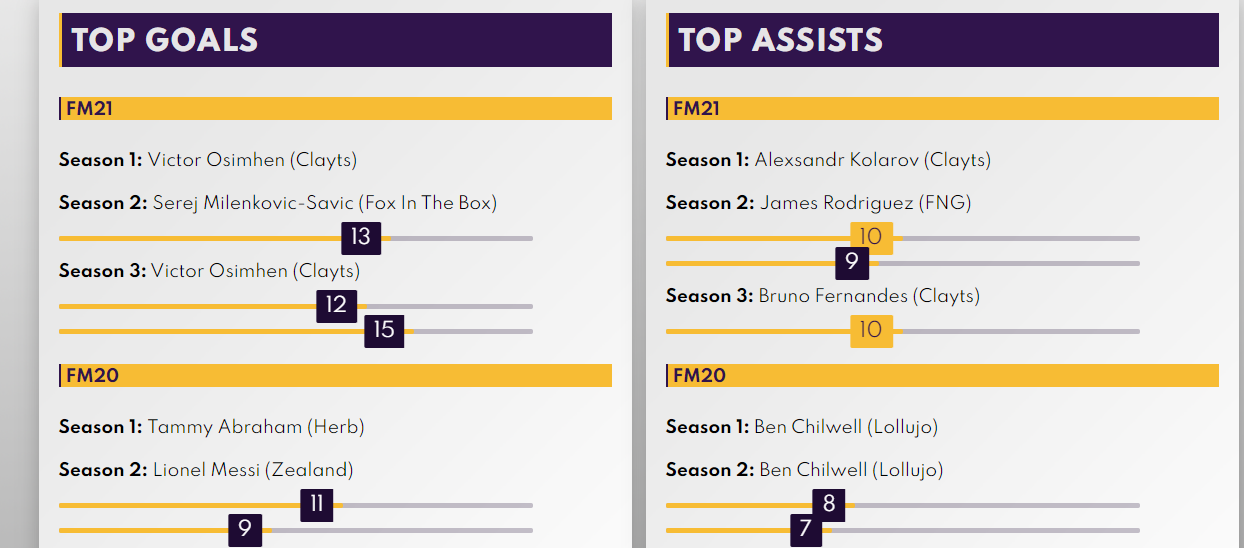Screen dimensions: 1244x548
Task: Click the slider handle showing 8
Action: coord(829,504)
